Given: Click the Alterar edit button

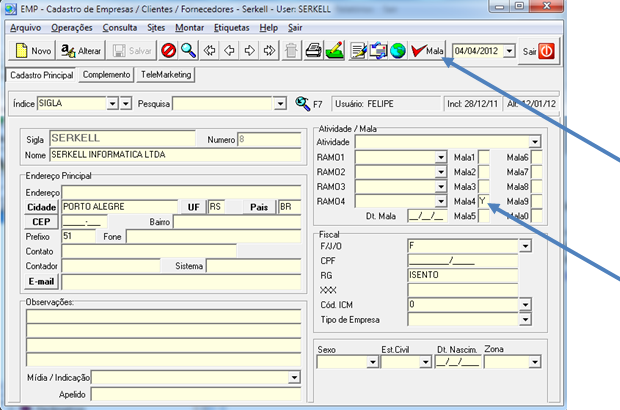Looking at the screenshot, I should tap(81, 51).
